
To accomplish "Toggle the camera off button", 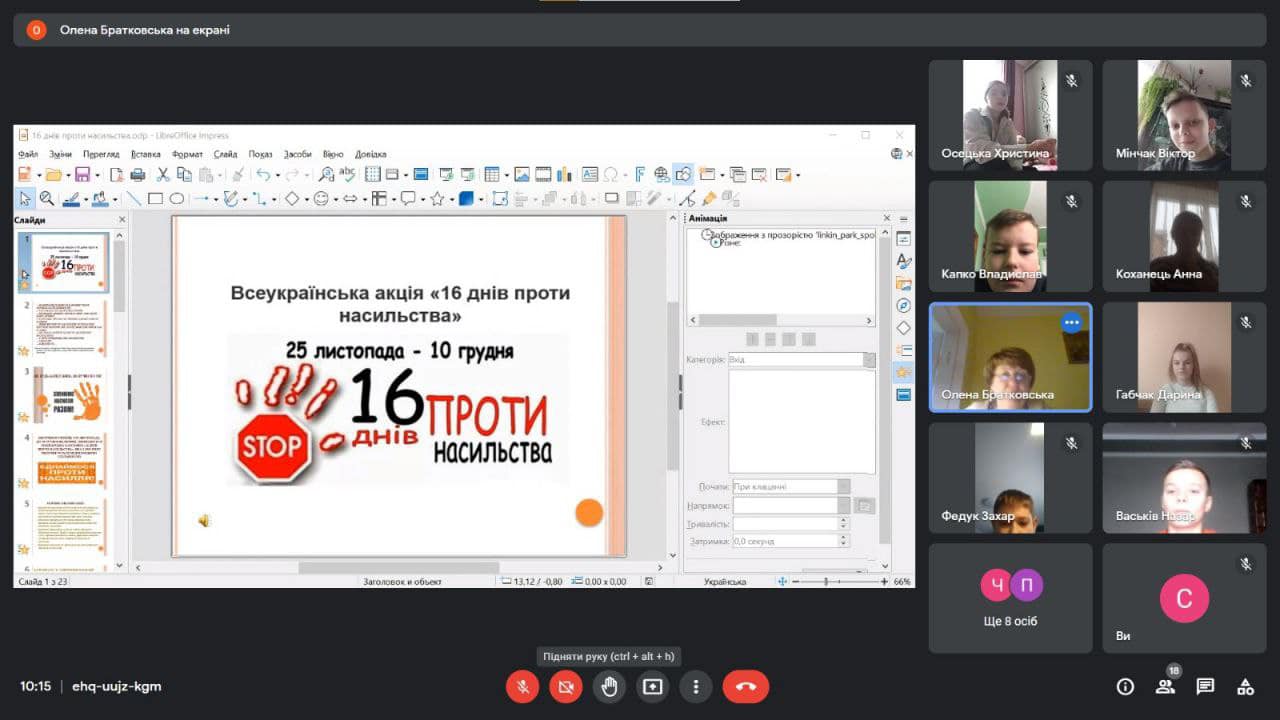I will pyautogui.click(x=565, y=686).
